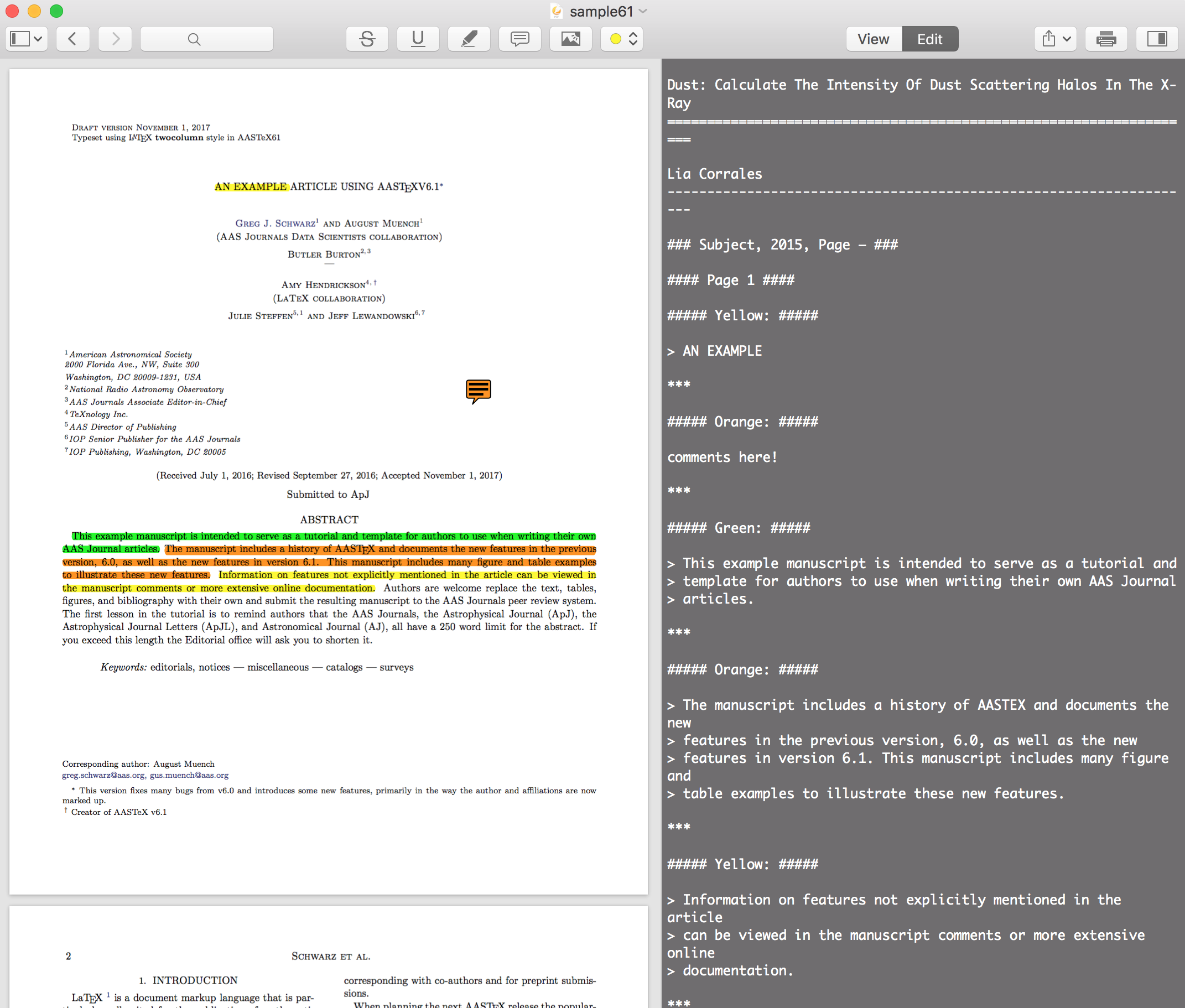Go forward with the right arrow
Image resolution: width=1185 pixels, height=1008 pixels.
(115, 39)
